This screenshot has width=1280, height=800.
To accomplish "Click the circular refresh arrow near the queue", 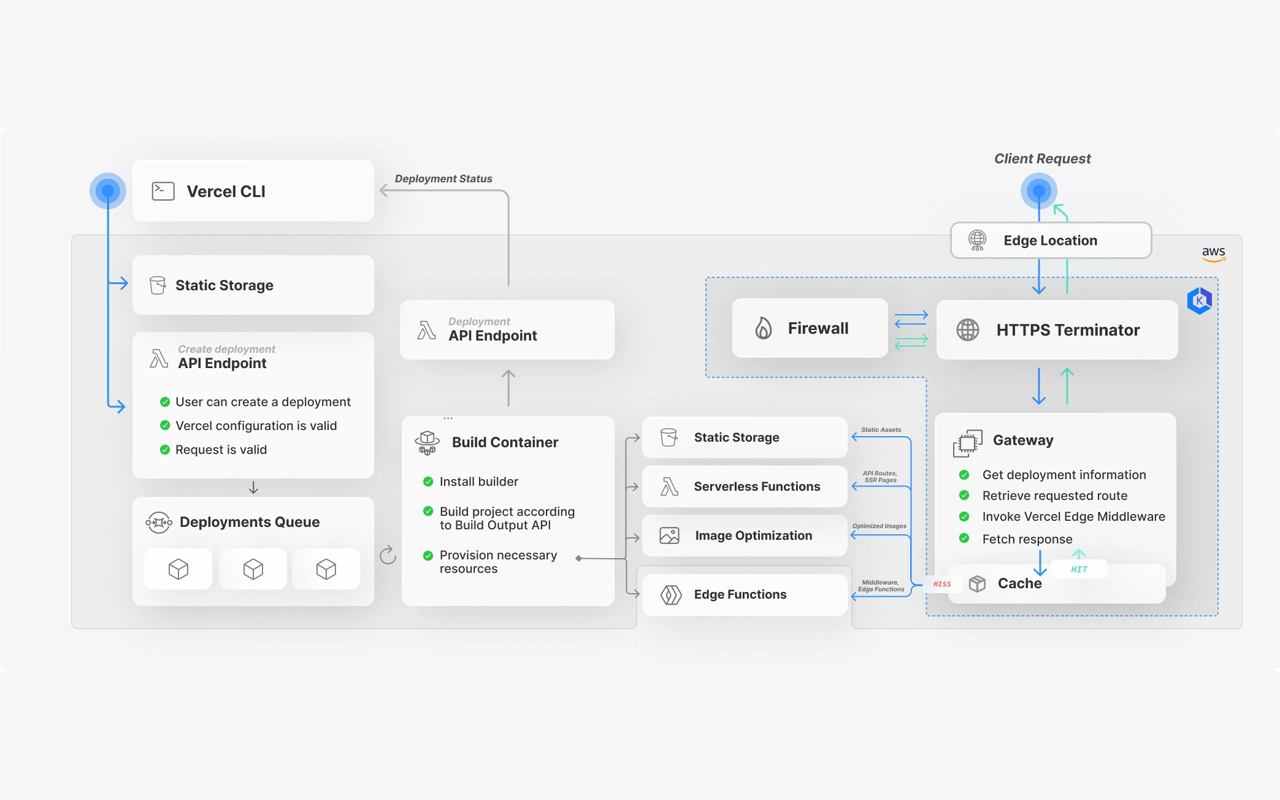I will [x=388, y=555].
